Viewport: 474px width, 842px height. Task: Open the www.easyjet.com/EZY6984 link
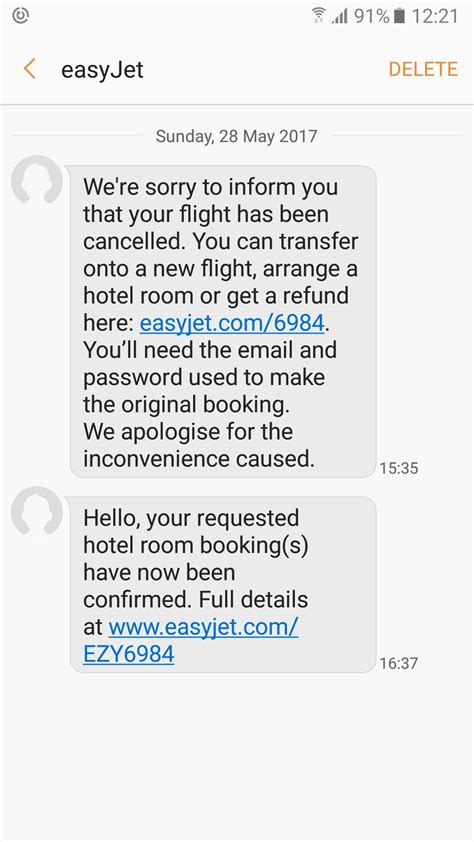(x=191, y=640)
